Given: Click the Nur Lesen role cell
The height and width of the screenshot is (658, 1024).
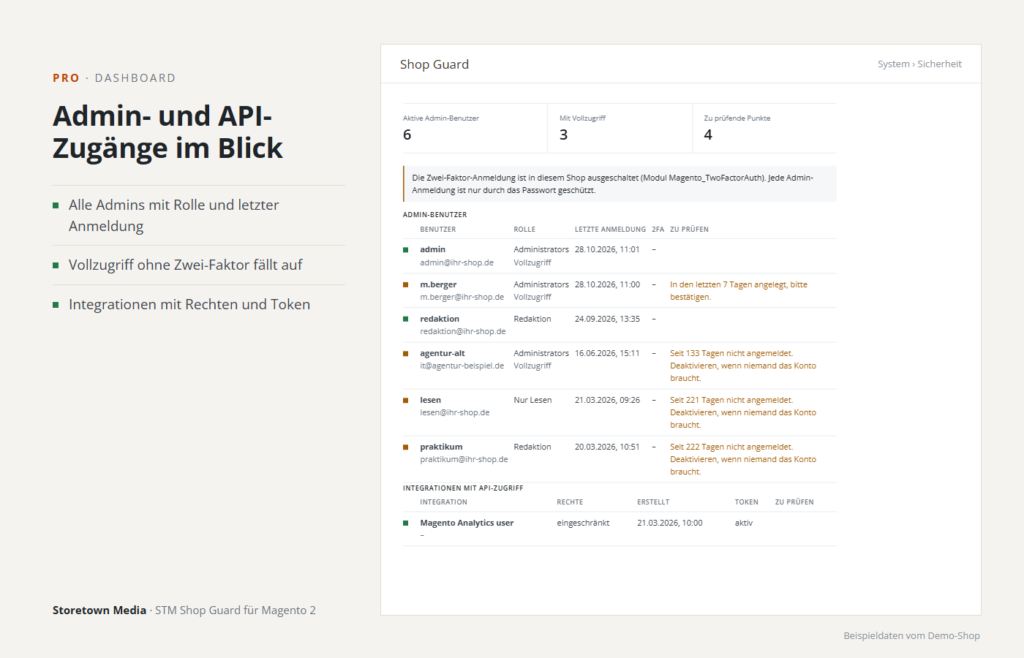Looking at the screenshot, I should (532, 400).
